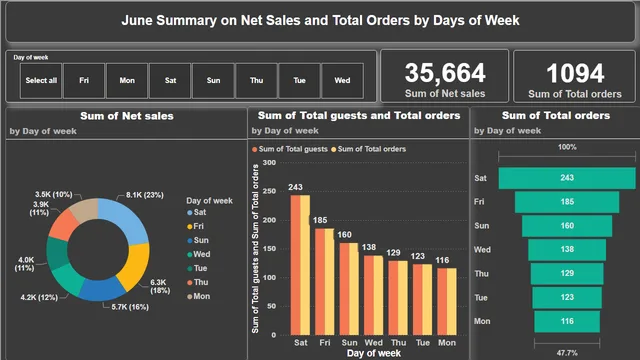Choose Wed in the day slicer
The image size is (640, 360).
pyautogui.click(x=342, y=81)
